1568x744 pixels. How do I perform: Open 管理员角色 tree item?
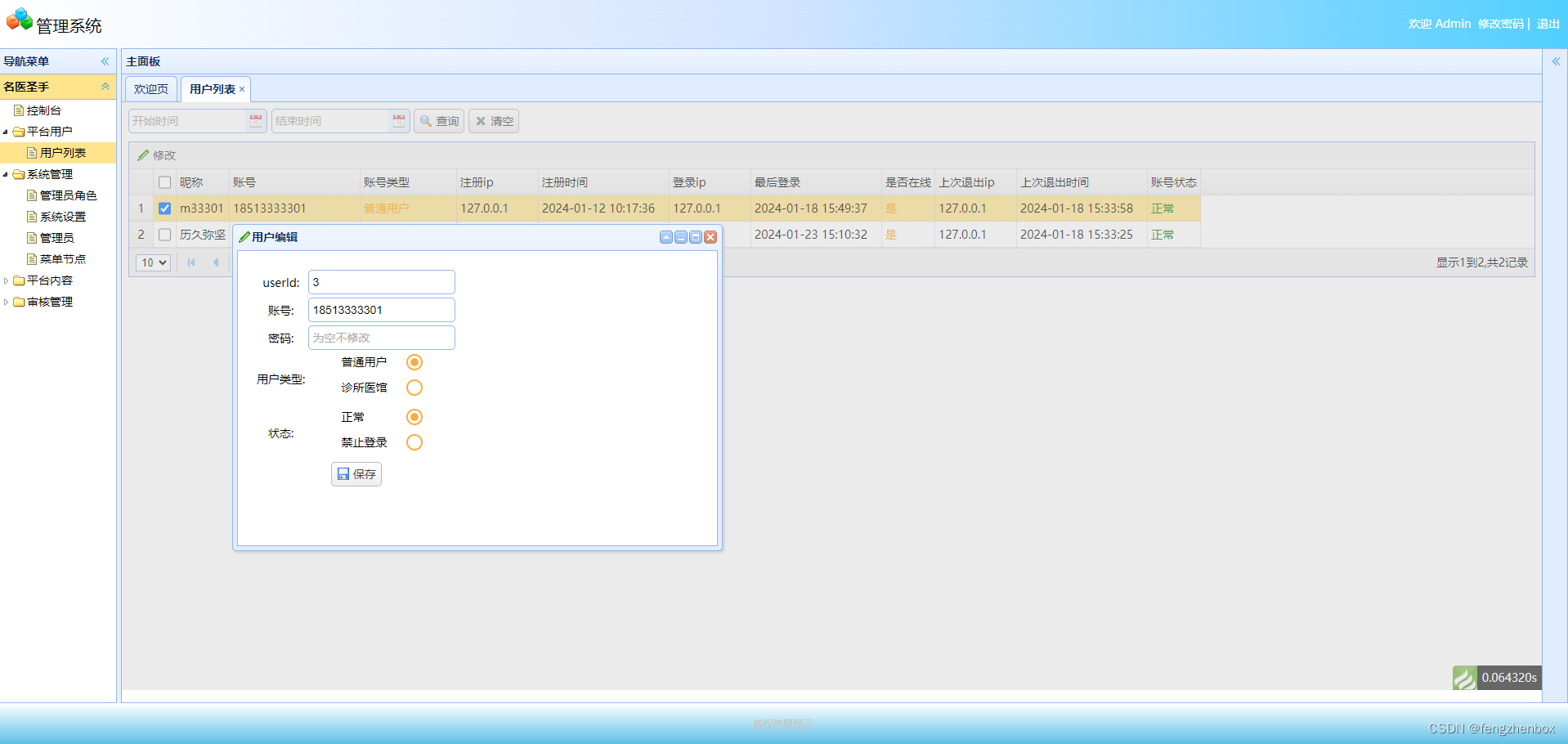point(69,195)
